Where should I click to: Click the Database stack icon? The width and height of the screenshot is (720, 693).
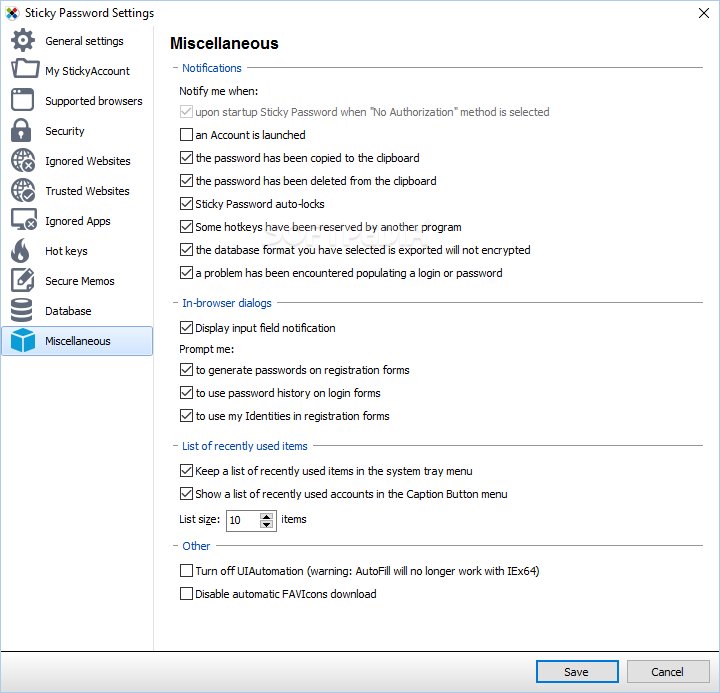click(22, 310)
